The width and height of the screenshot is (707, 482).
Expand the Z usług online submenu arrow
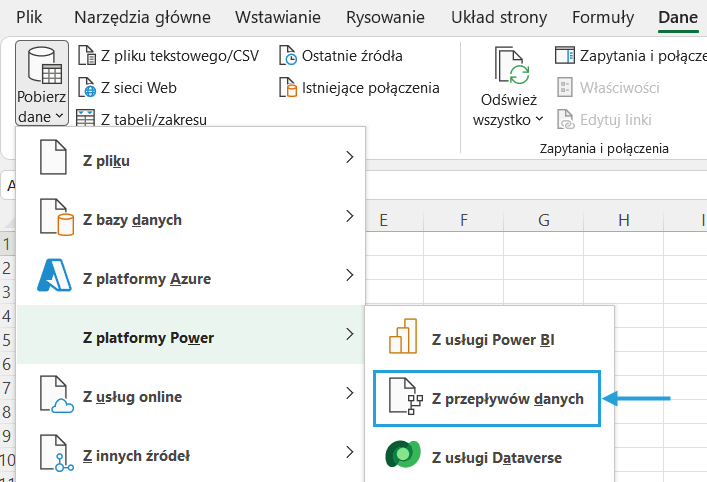pos(348,394)
